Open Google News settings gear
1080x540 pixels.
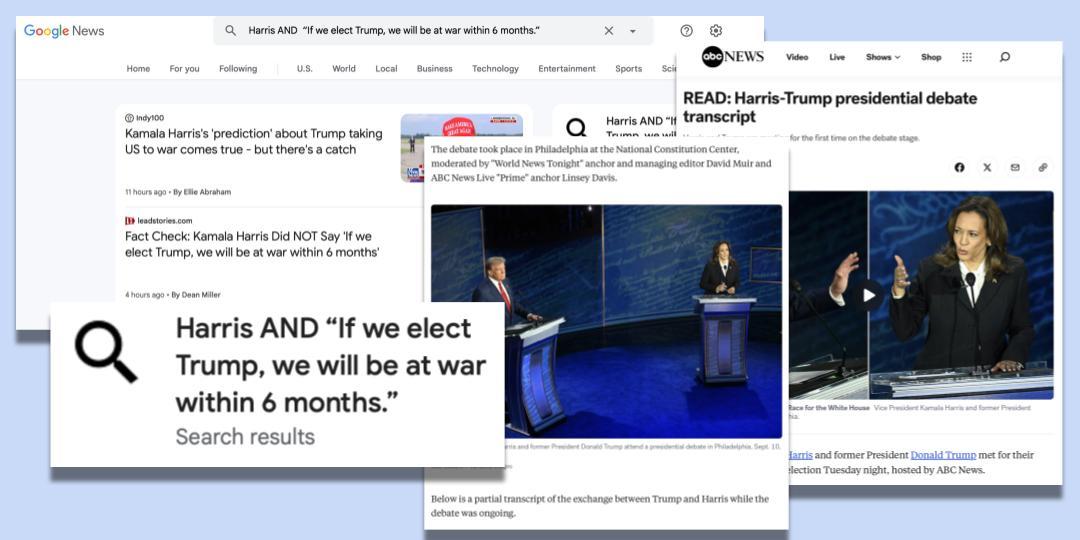716,31
